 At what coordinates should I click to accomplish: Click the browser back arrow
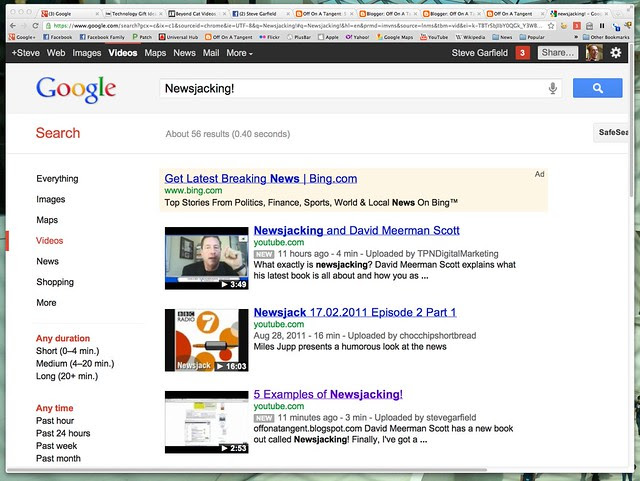pyautogui.click(x=13, y=26)
